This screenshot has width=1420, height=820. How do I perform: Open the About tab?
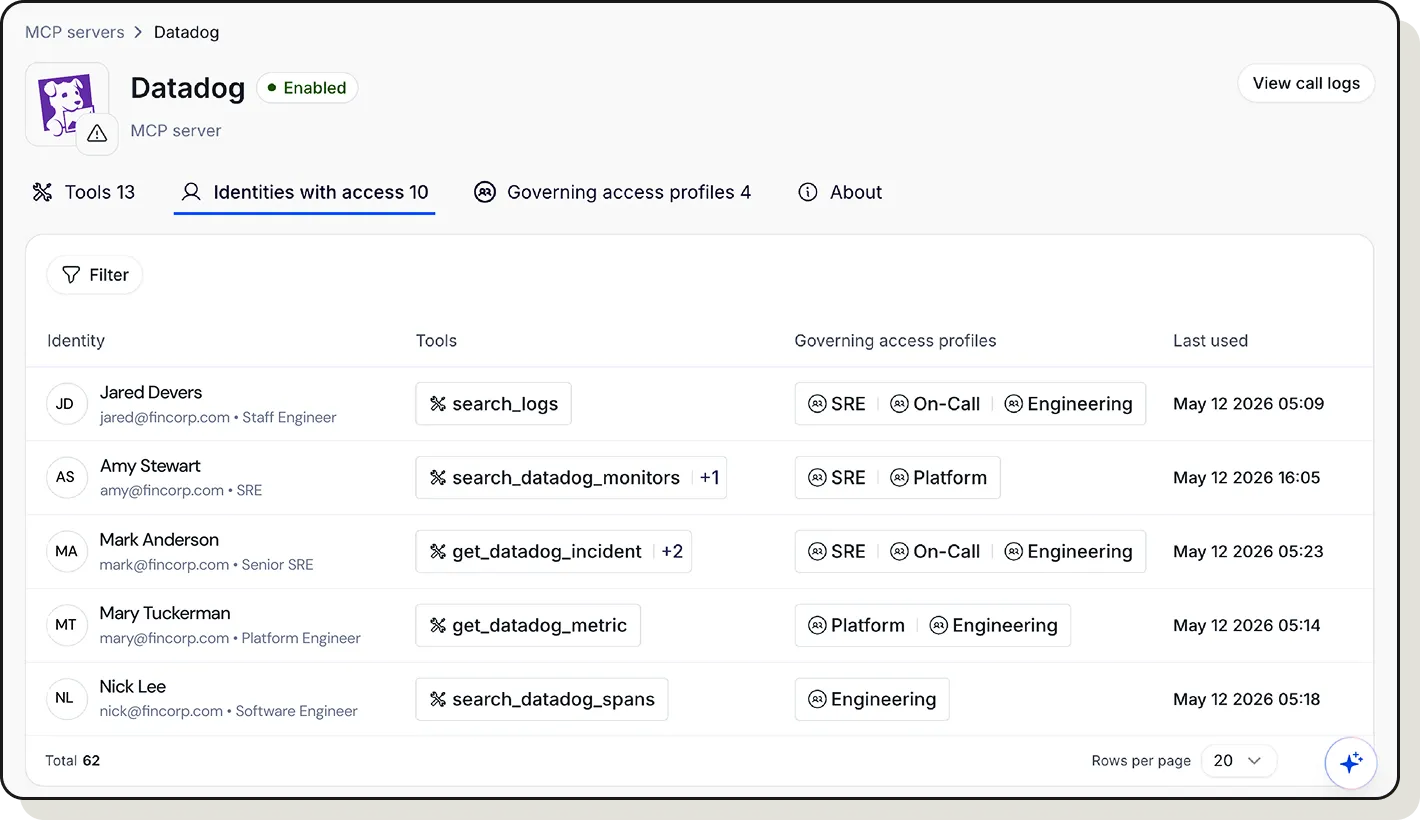pyautogui.click(x=840, y=192)
